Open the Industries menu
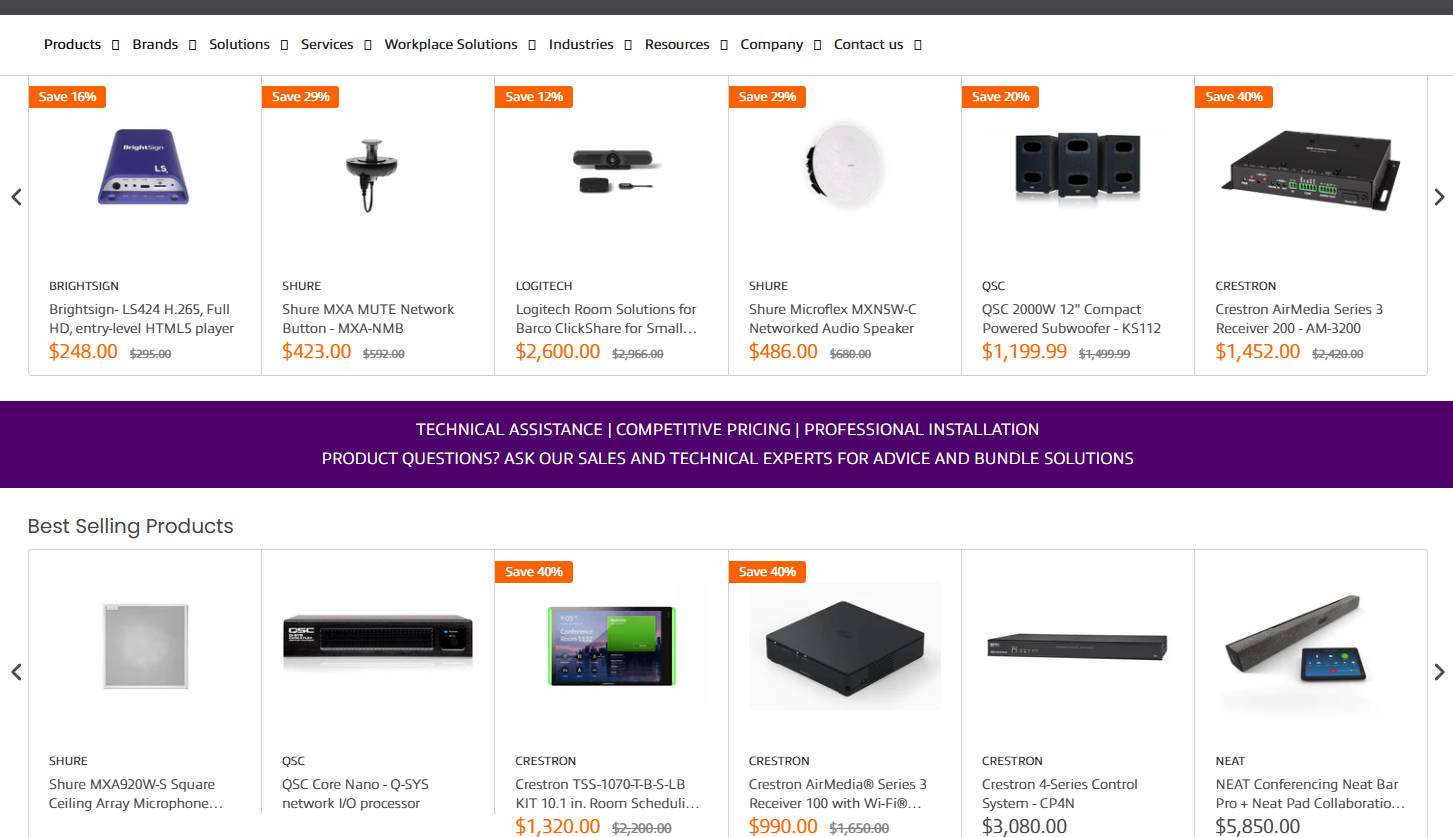This screenshot has width=1453, height=837. pyautogui.click(x=581, y=45)
